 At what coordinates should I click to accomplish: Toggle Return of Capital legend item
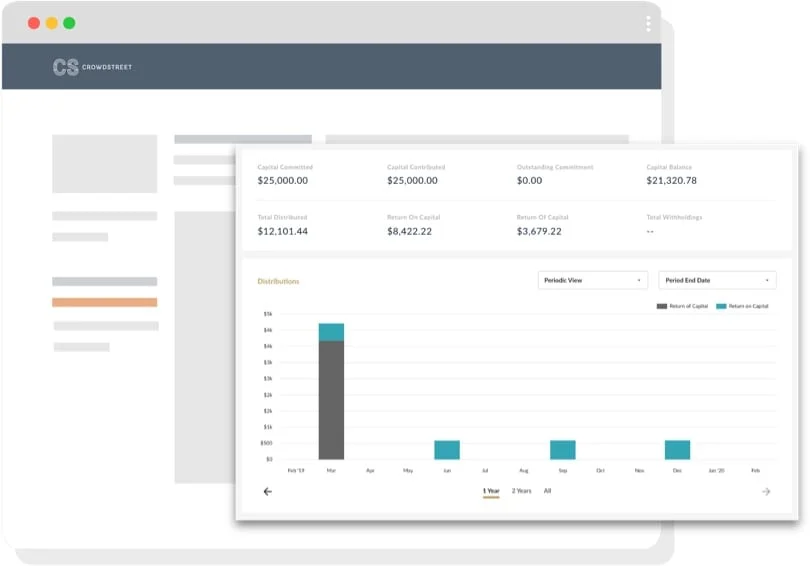tap(682, 306)
